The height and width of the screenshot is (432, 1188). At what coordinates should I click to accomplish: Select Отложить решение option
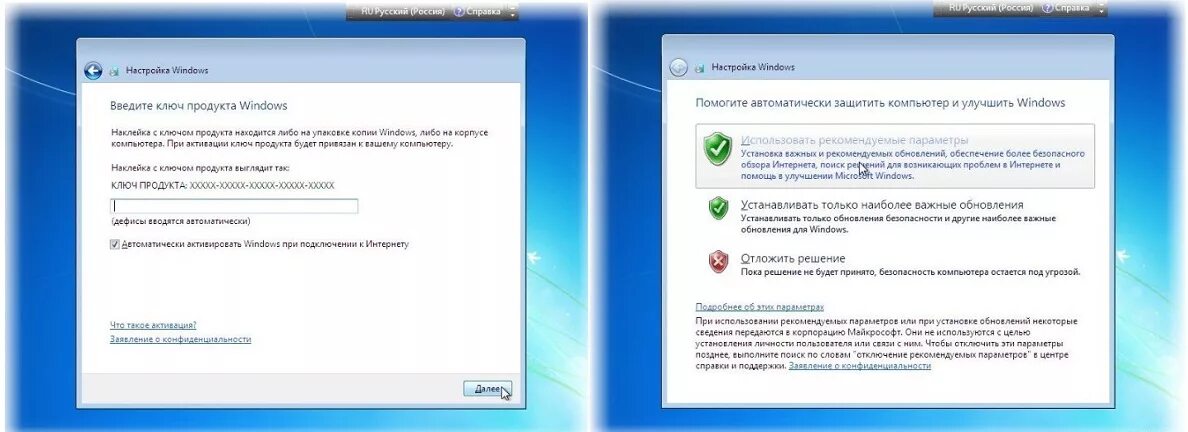[x=895, y=263]
